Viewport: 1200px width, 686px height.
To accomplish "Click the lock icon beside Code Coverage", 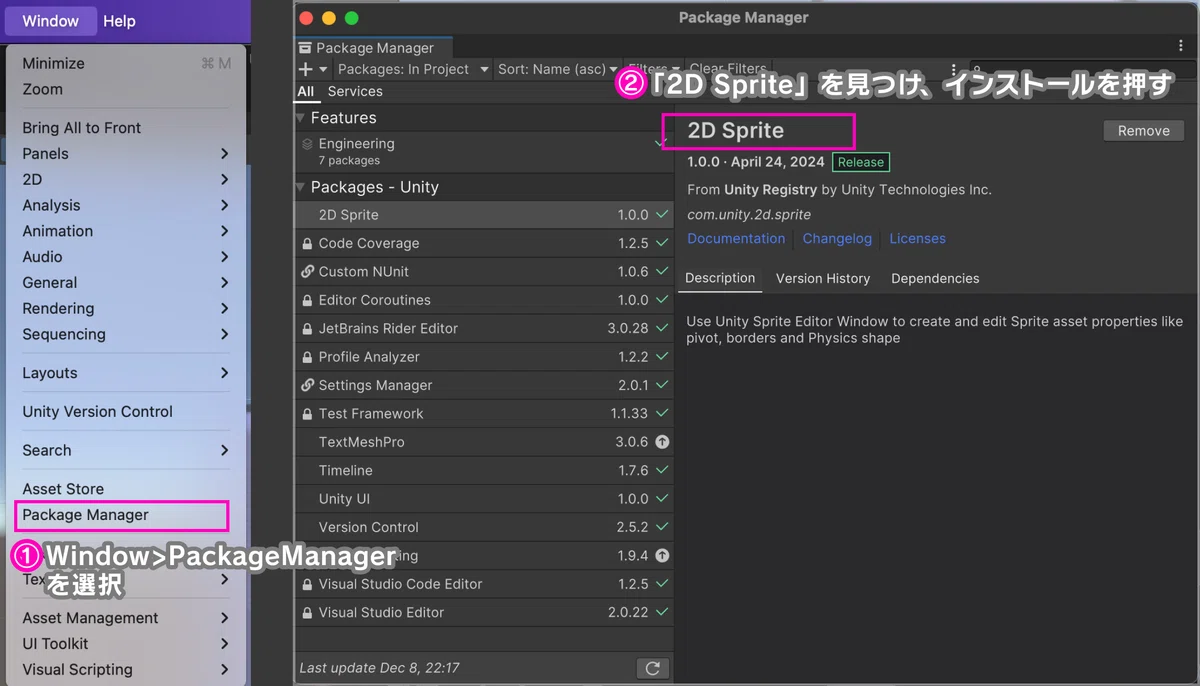I will (307, 244).
